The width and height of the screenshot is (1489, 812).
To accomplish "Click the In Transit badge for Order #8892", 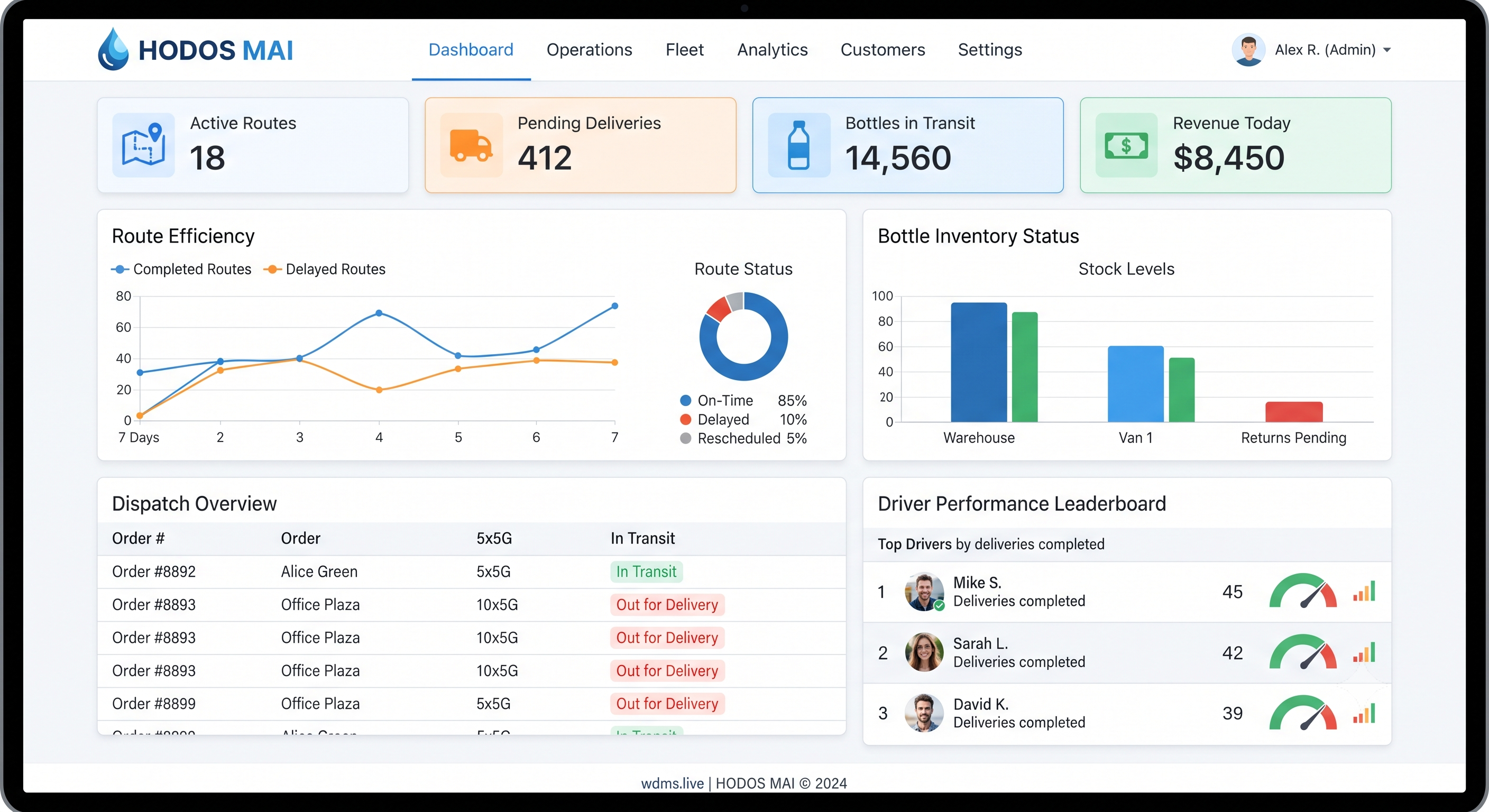I will coord(646,571).
